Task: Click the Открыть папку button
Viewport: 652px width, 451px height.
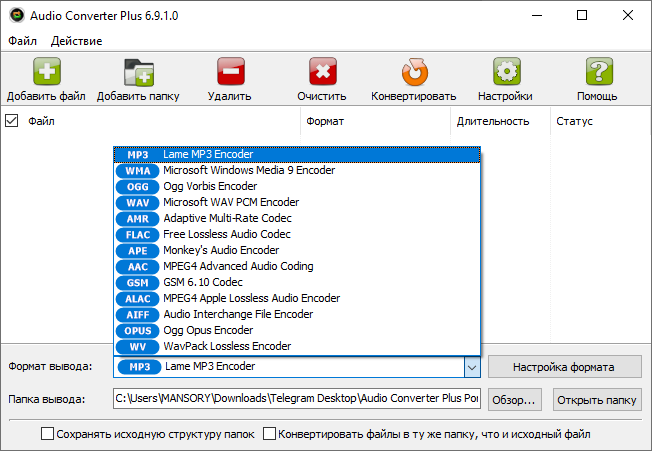Action: pos(597,400)
